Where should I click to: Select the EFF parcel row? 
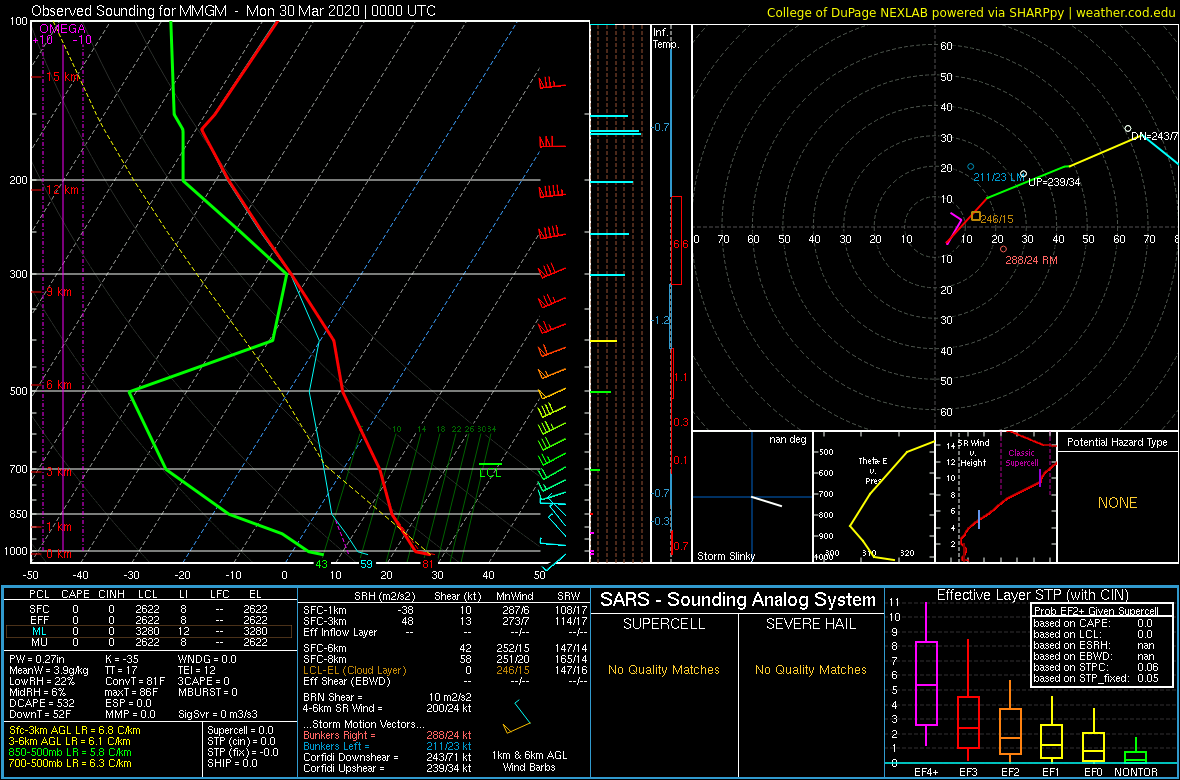148,620
